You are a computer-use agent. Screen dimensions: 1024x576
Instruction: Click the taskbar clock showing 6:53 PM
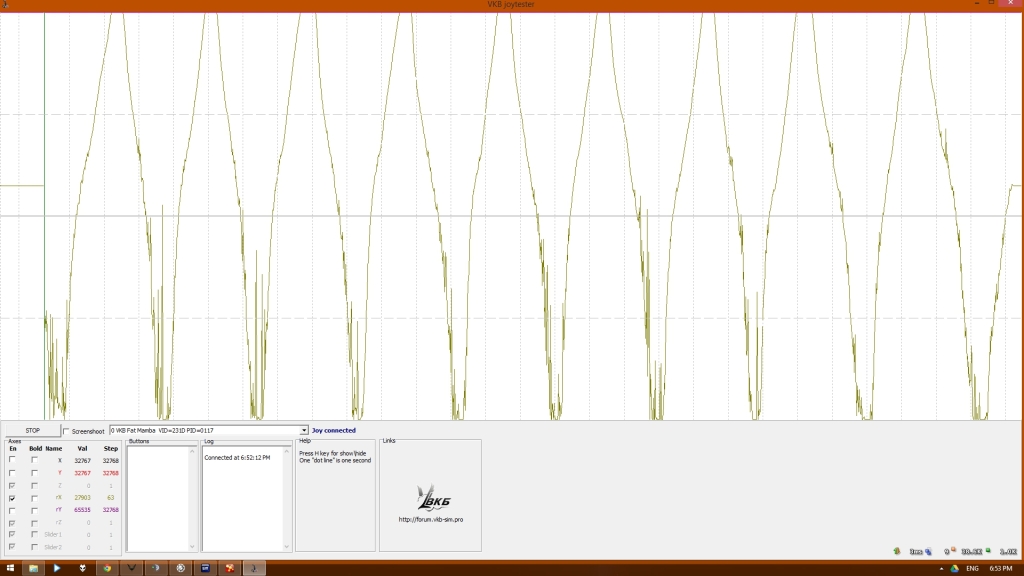1003,568
